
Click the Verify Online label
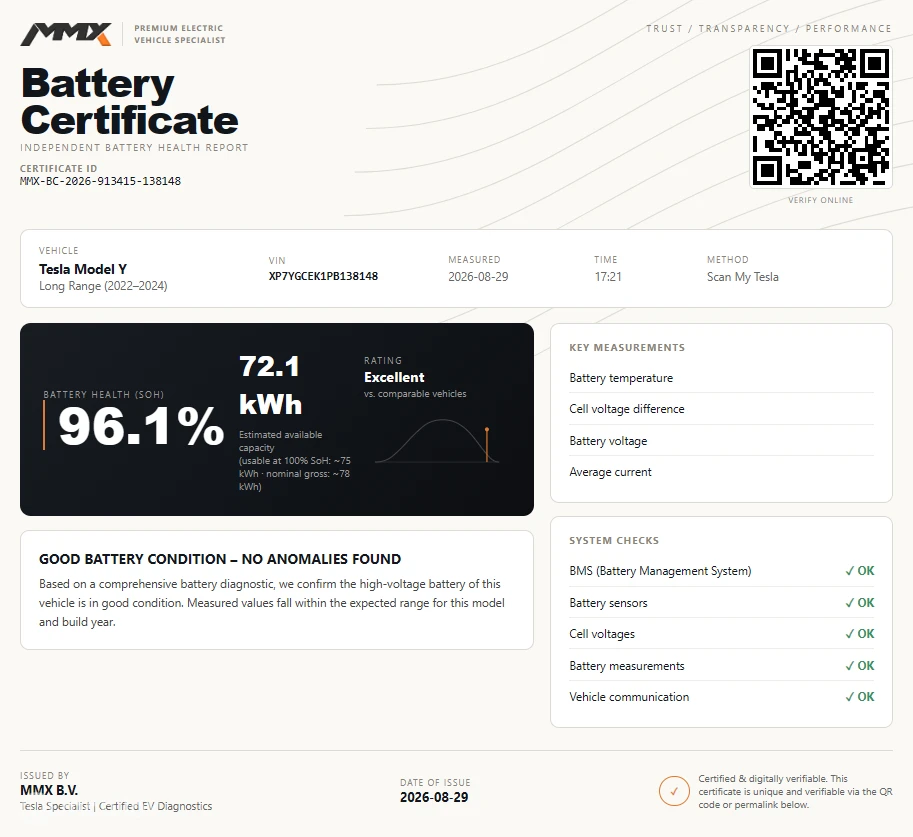(x=820, y=200)
